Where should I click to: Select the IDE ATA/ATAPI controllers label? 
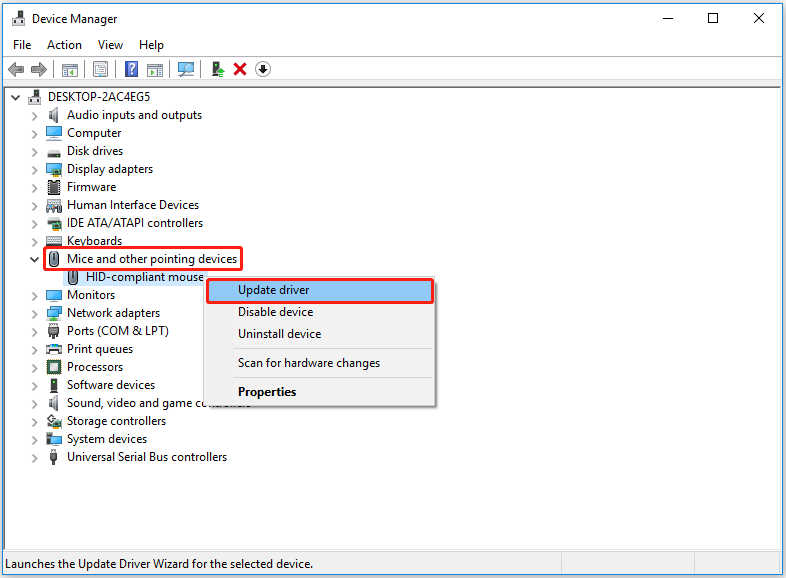click(135, 223)
